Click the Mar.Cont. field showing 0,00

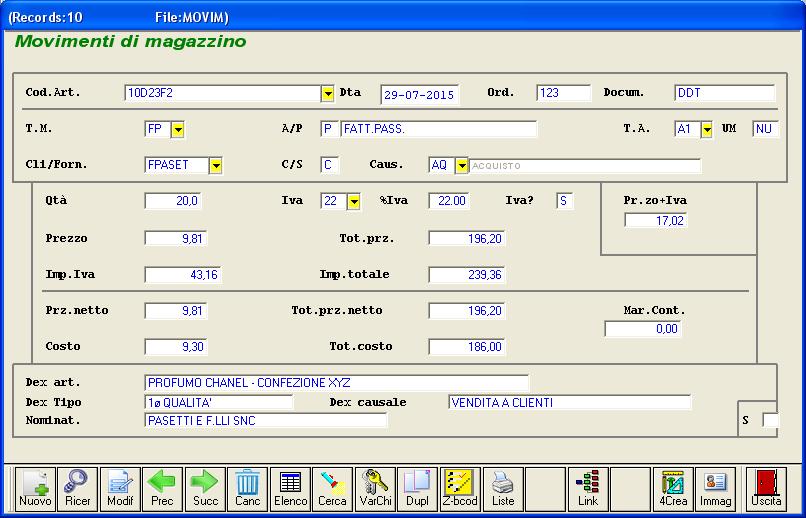[643, 329]
